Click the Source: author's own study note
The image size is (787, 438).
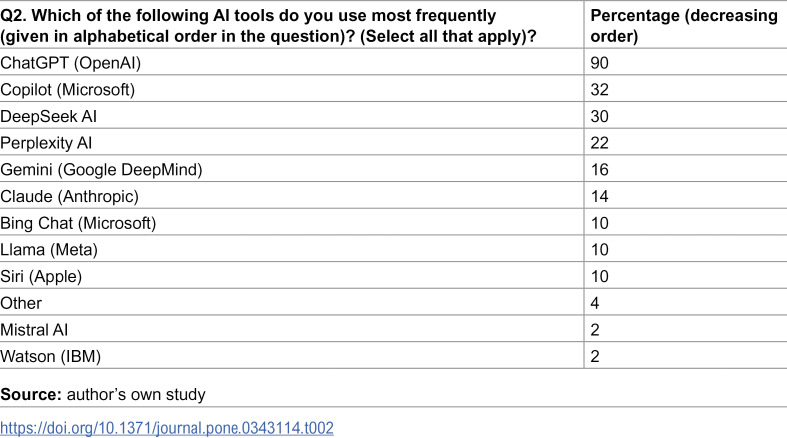pos(103,394)
